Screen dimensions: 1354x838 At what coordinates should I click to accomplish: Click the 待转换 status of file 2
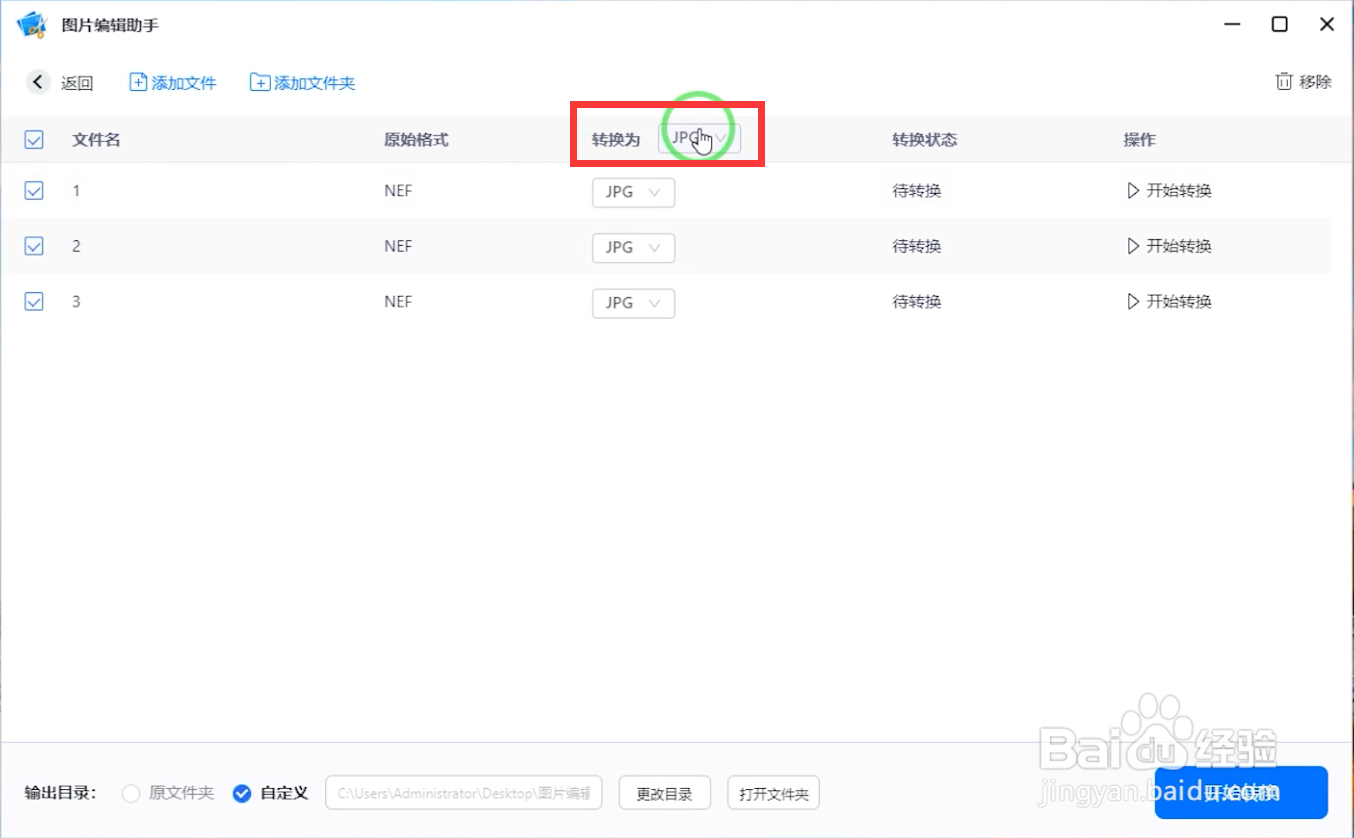[917, 246]
